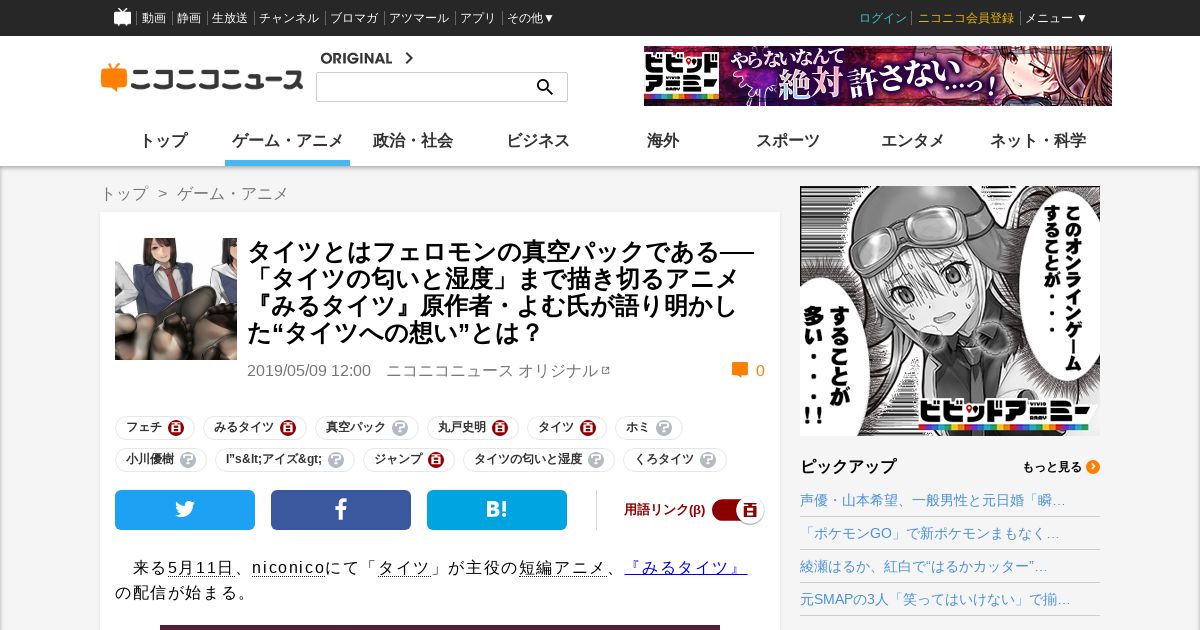Switch to スポーツ tab
1200x630 pixels.
coord(788,141)
